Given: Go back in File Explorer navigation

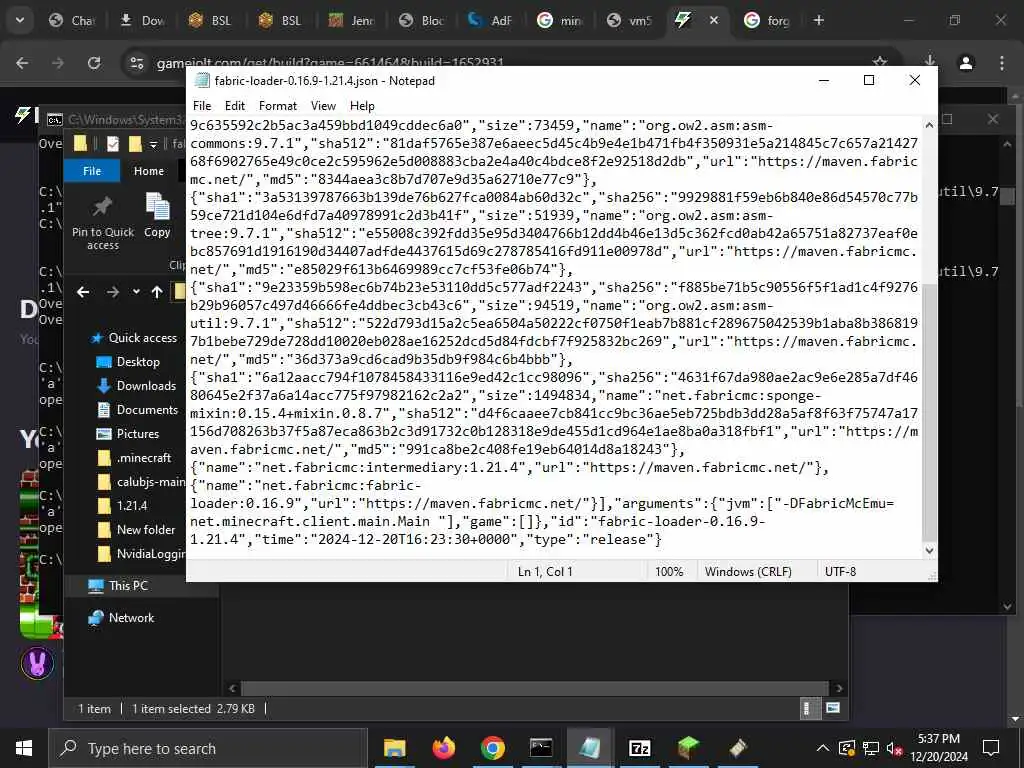Looking at the screenshot, I should tap(83, 292).
